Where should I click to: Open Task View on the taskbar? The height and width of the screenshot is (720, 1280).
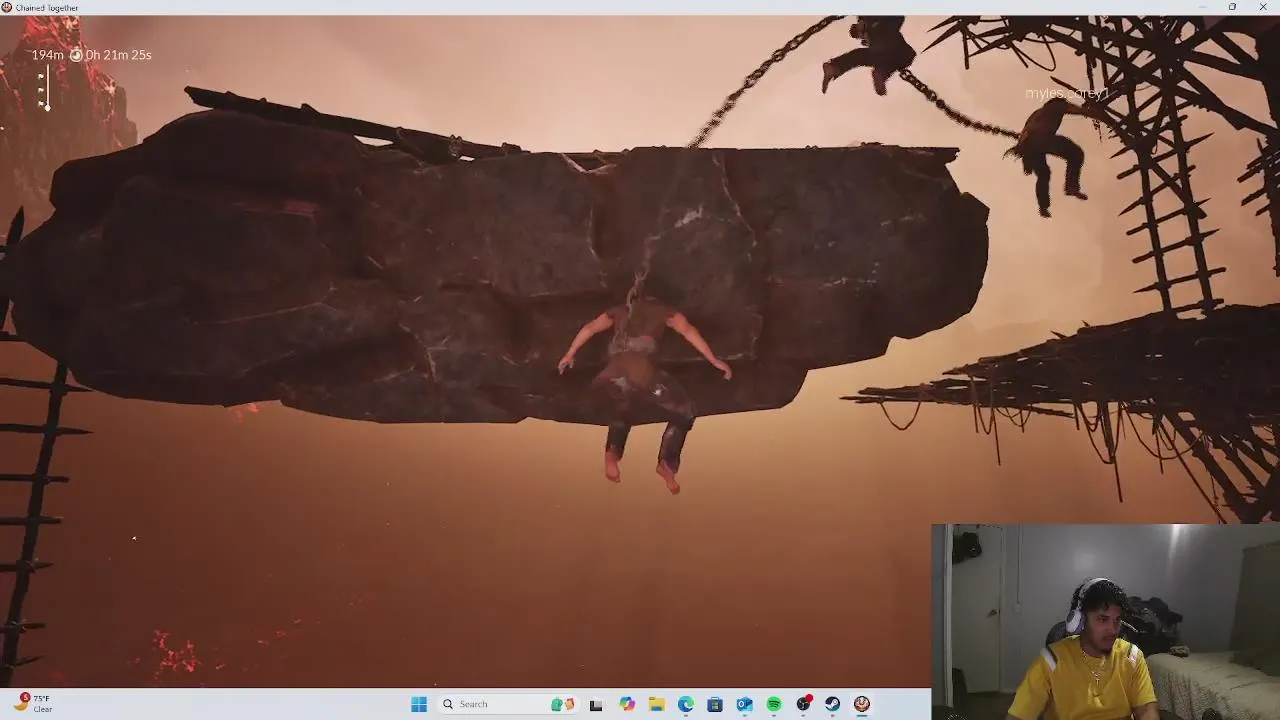596,704
